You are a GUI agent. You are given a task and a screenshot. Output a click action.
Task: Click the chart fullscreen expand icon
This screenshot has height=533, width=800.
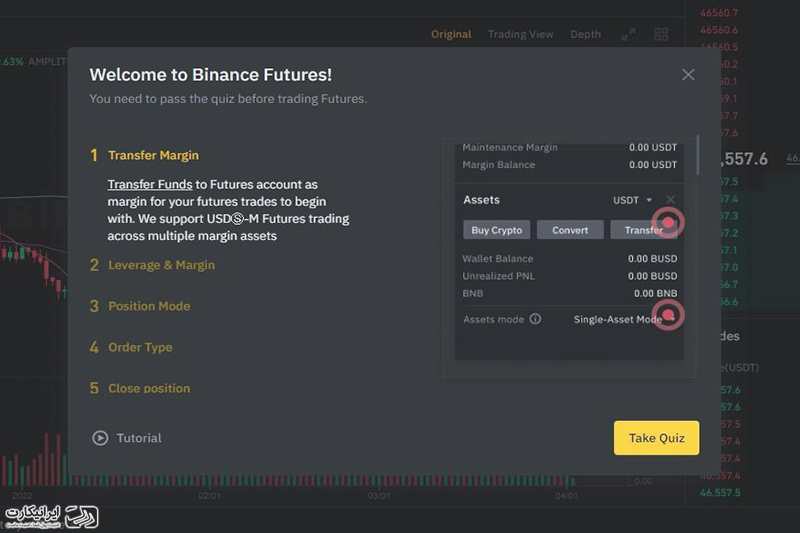pyautogui.click(x=629, y=34)
